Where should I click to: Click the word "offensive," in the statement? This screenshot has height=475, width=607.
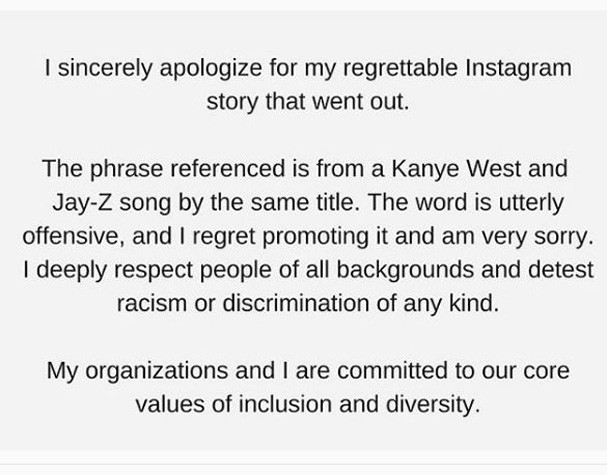pos(74,236)
